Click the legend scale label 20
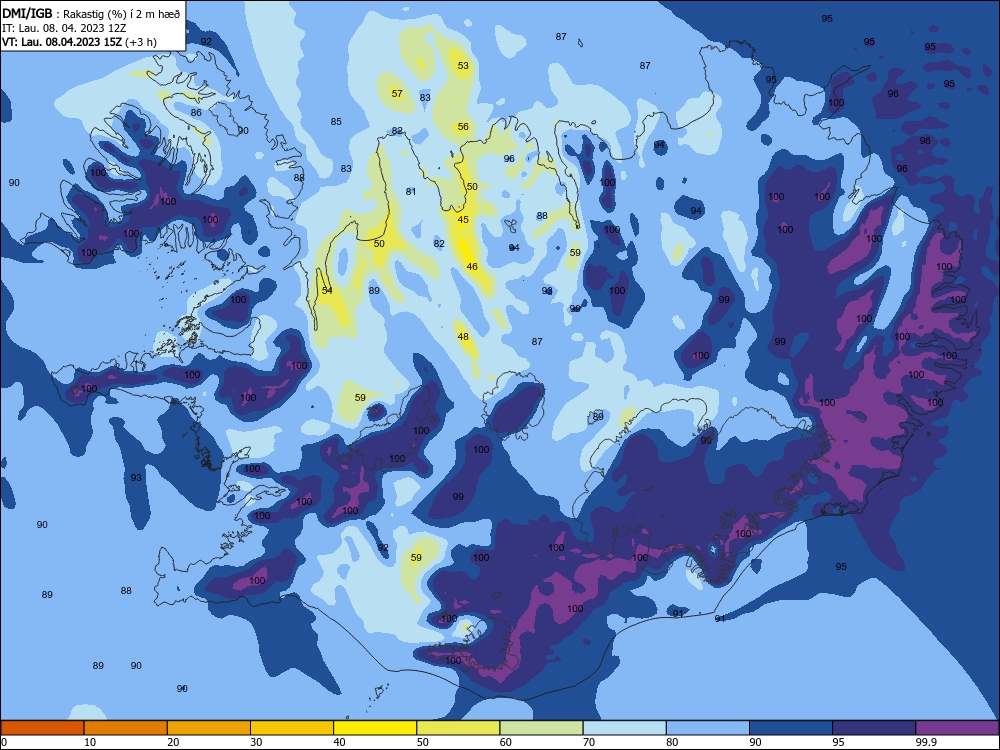This screenshot has height=750, width=1000. [x=173, y=742]
